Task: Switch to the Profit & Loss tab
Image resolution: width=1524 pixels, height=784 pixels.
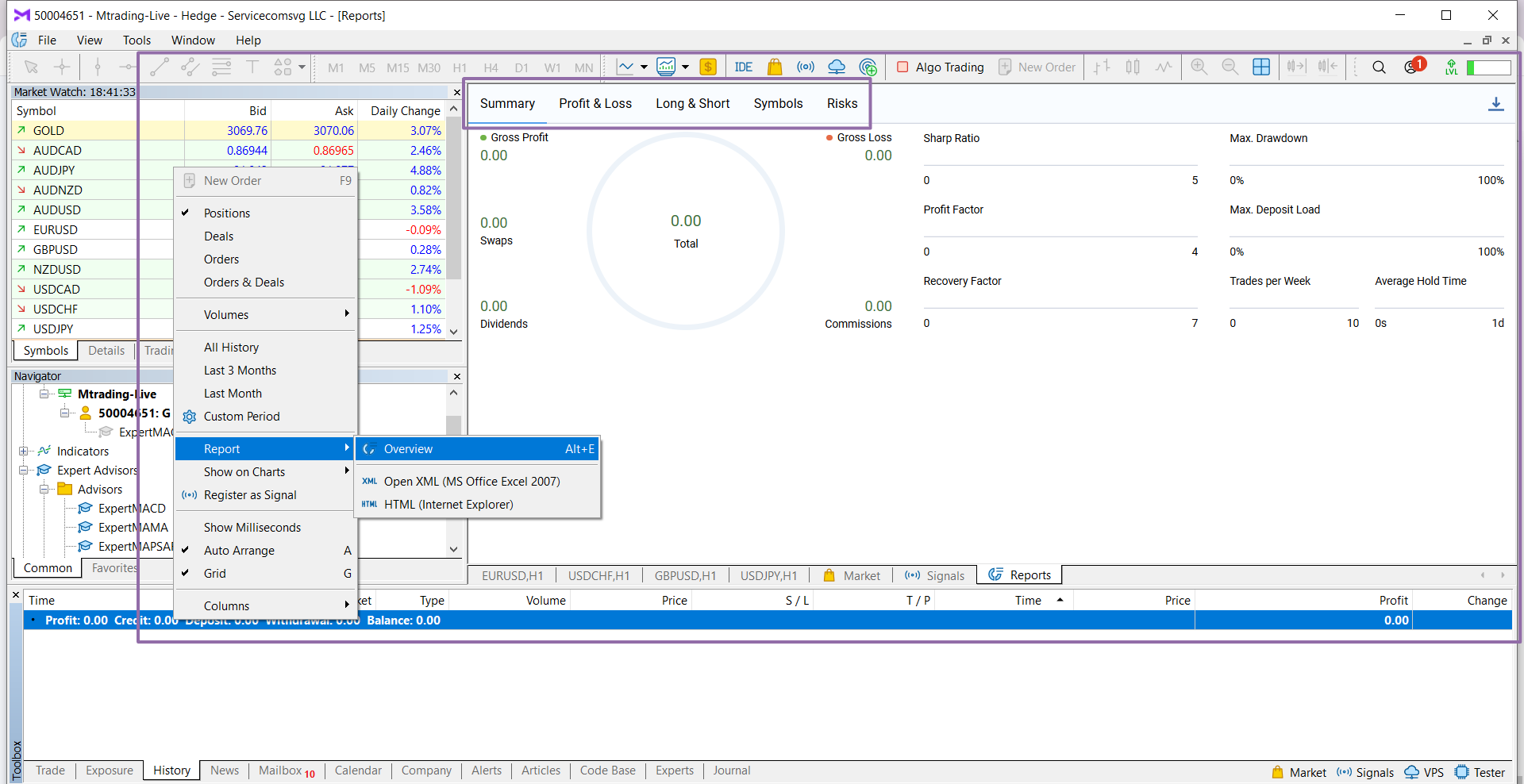Action: pyautogui.click(x=595, y=103)
